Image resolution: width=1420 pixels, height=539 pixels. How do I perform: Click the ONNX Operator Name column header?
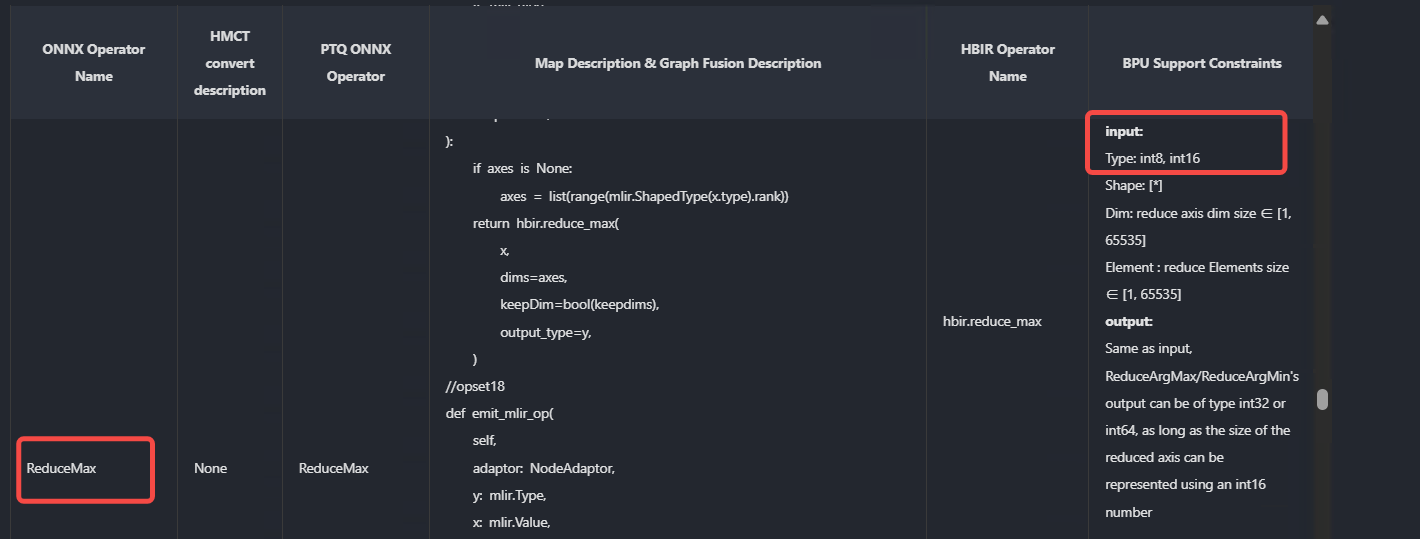tap(94, 63)
